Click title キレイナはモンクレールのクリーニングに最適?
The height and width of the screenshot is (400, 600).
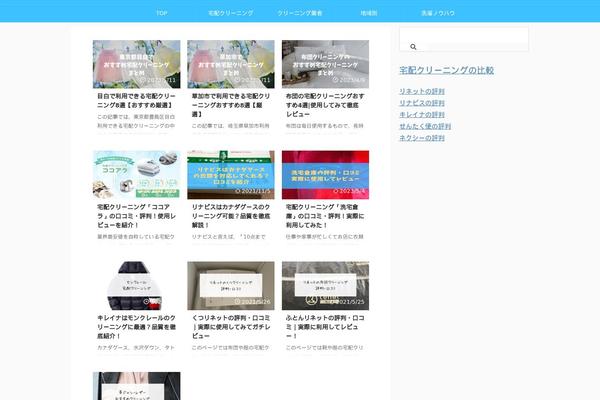[136, 327]
